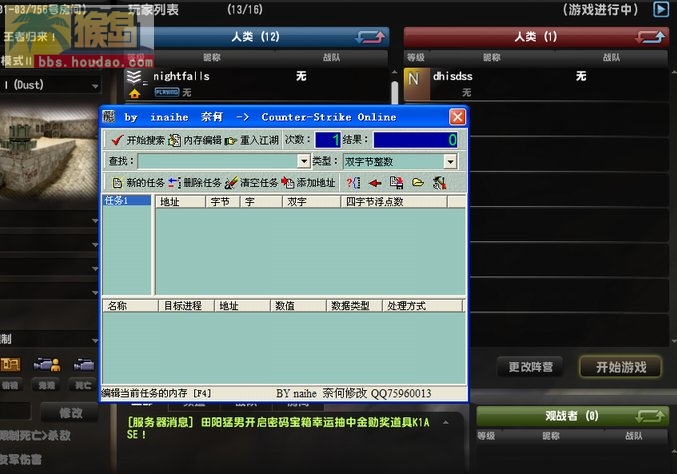Click the blue team list scrollbar
Viewport: 677px width, 474px height.
[x=395, y=92]
